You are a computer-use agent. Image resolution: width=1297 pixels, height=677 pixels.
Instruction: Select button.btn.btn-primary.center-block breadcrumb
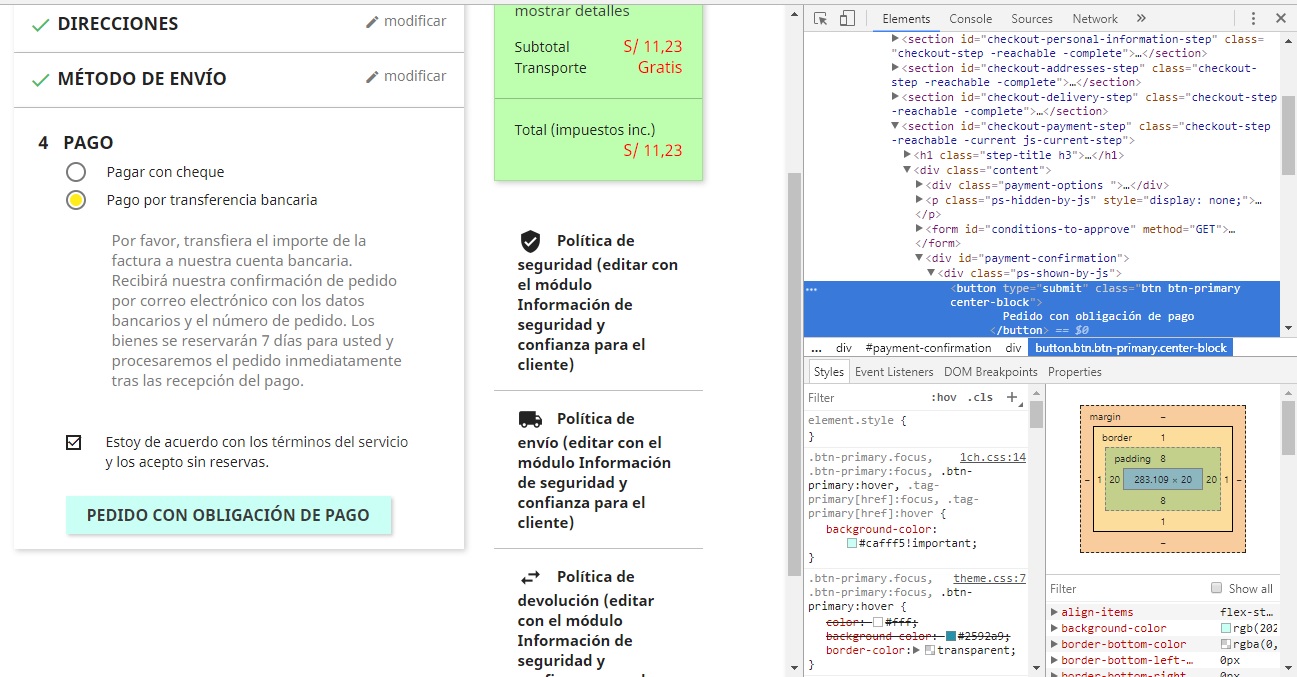click(1130, 348)
